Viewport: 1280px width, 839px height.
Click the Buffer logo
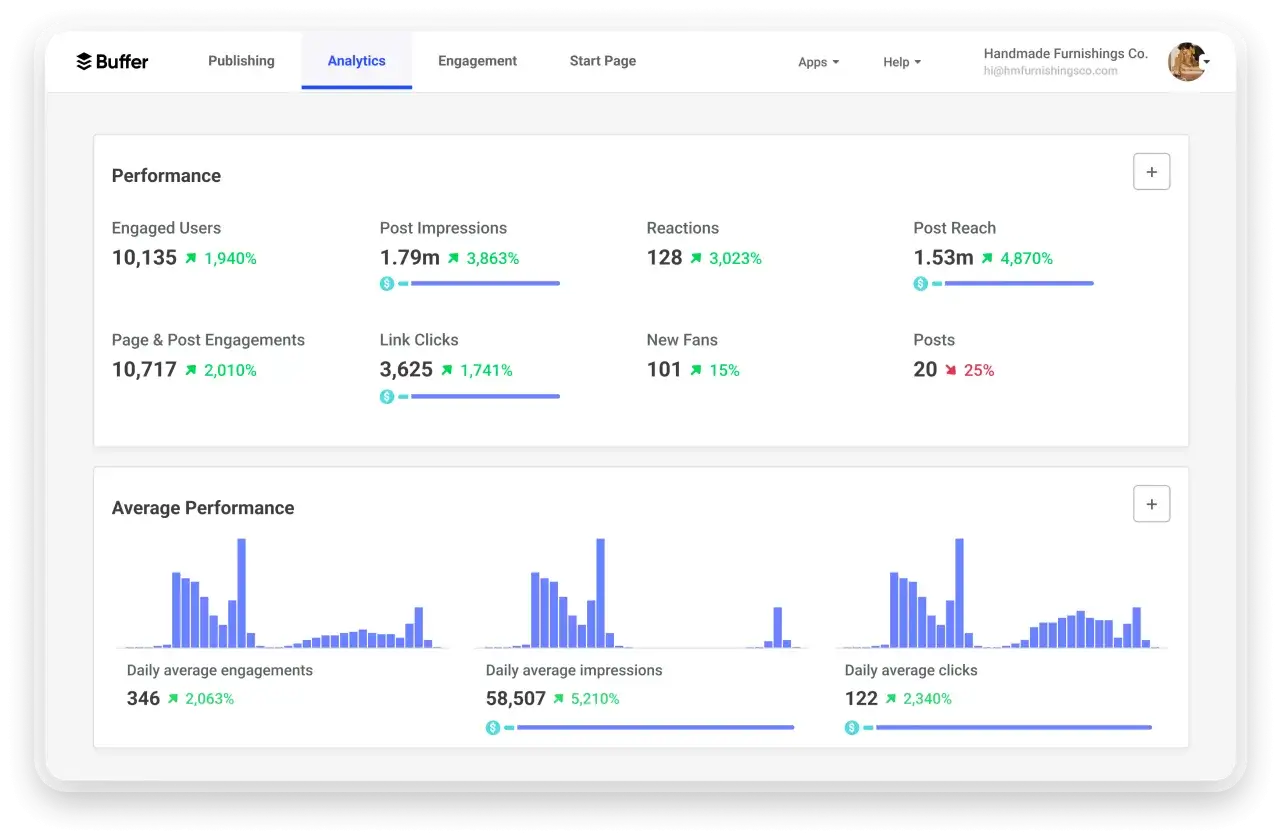(x=112, y=61)
